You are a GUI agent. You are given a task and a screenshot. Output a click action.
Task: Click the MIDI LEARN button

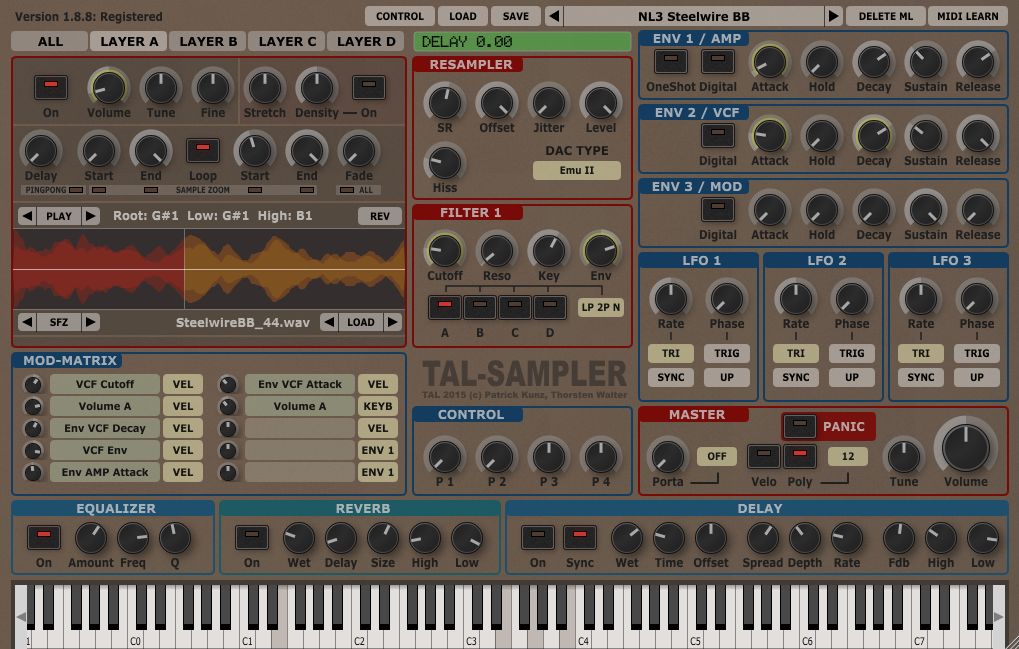click(968, 16)
